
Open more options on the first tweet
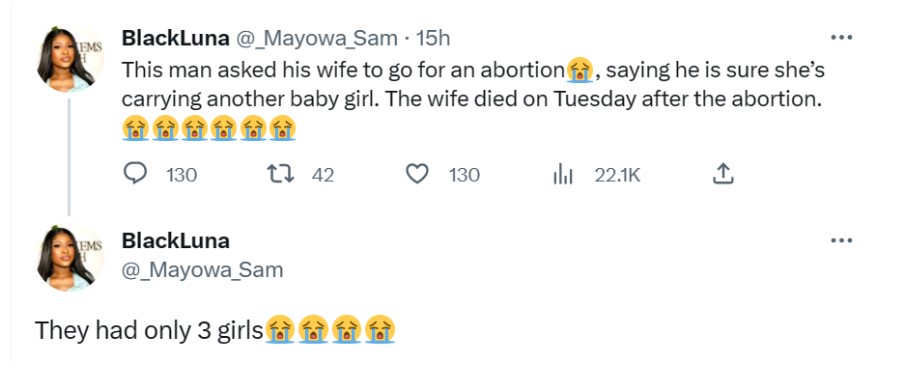[841, 38]
